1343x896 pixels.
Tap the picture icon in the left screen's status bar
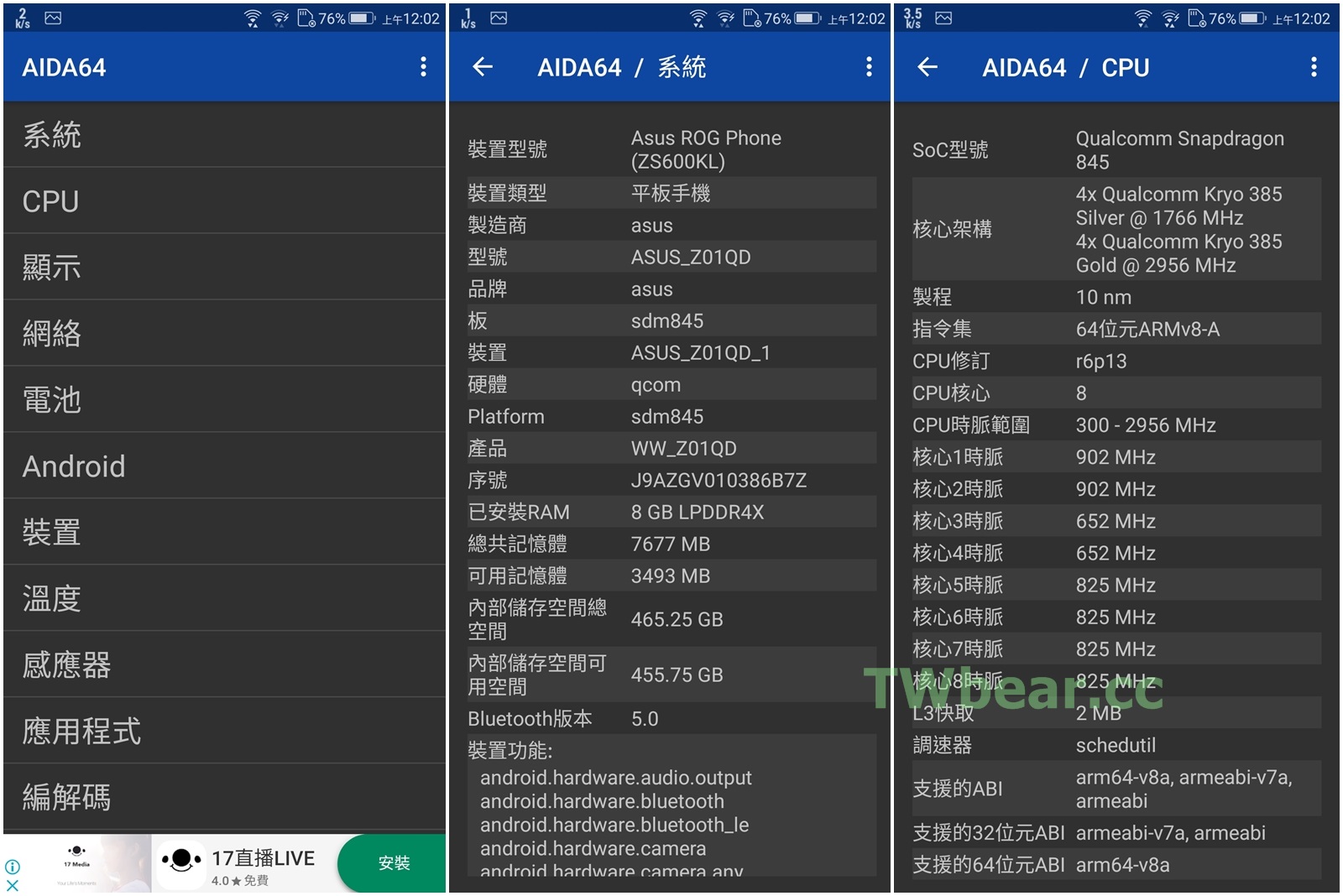(53, 18)
